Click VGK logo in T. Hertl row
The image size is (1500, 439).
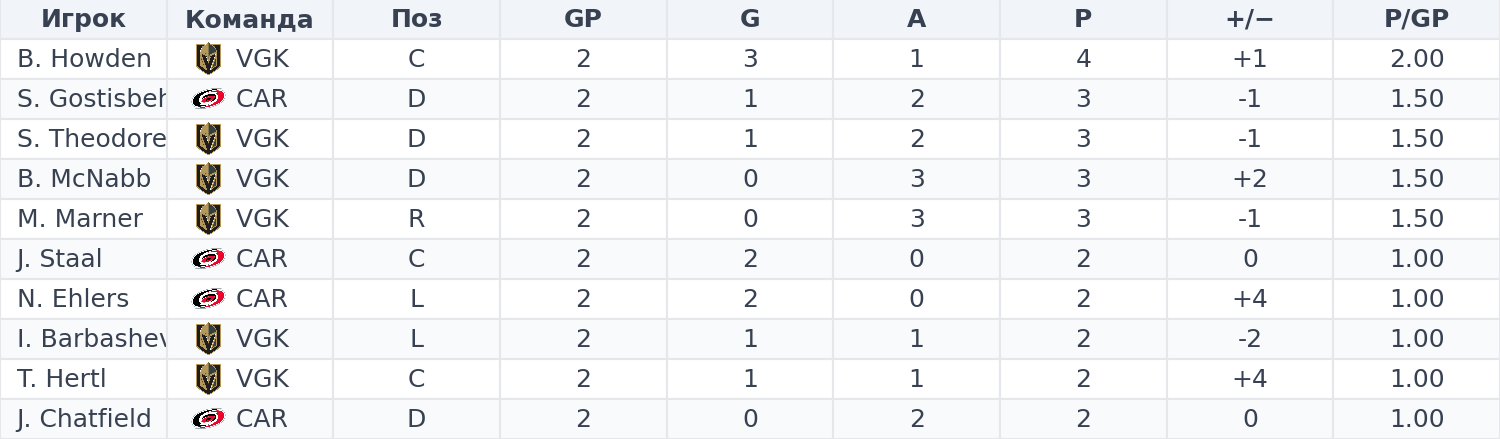point(208,379)
